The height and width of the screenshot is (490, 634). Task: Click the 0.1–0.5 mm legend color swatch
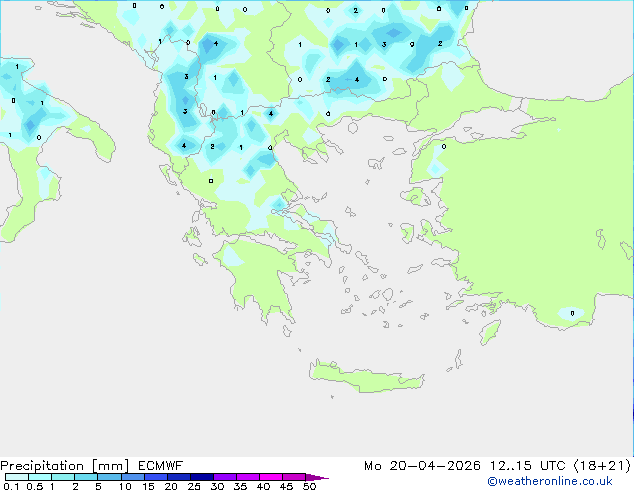coord(17,477)
